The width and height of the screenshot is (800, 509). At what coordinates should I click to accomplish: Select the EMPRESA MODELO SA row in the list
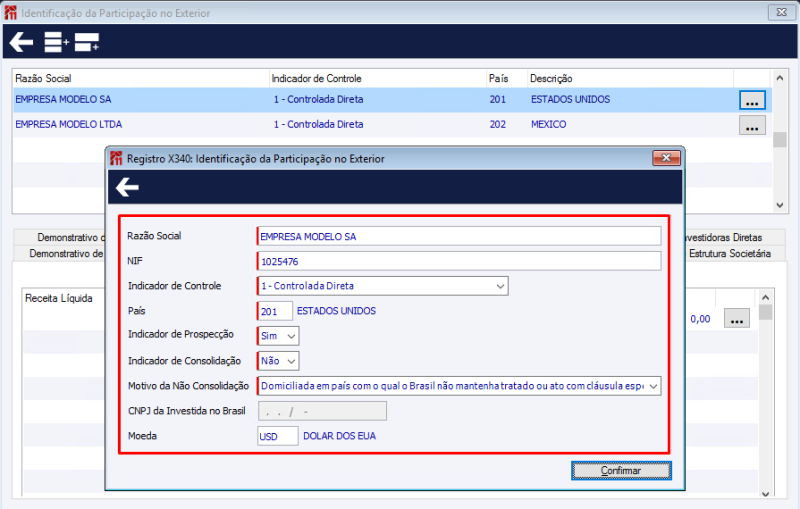pyautogui.click(x=392, y=99)
